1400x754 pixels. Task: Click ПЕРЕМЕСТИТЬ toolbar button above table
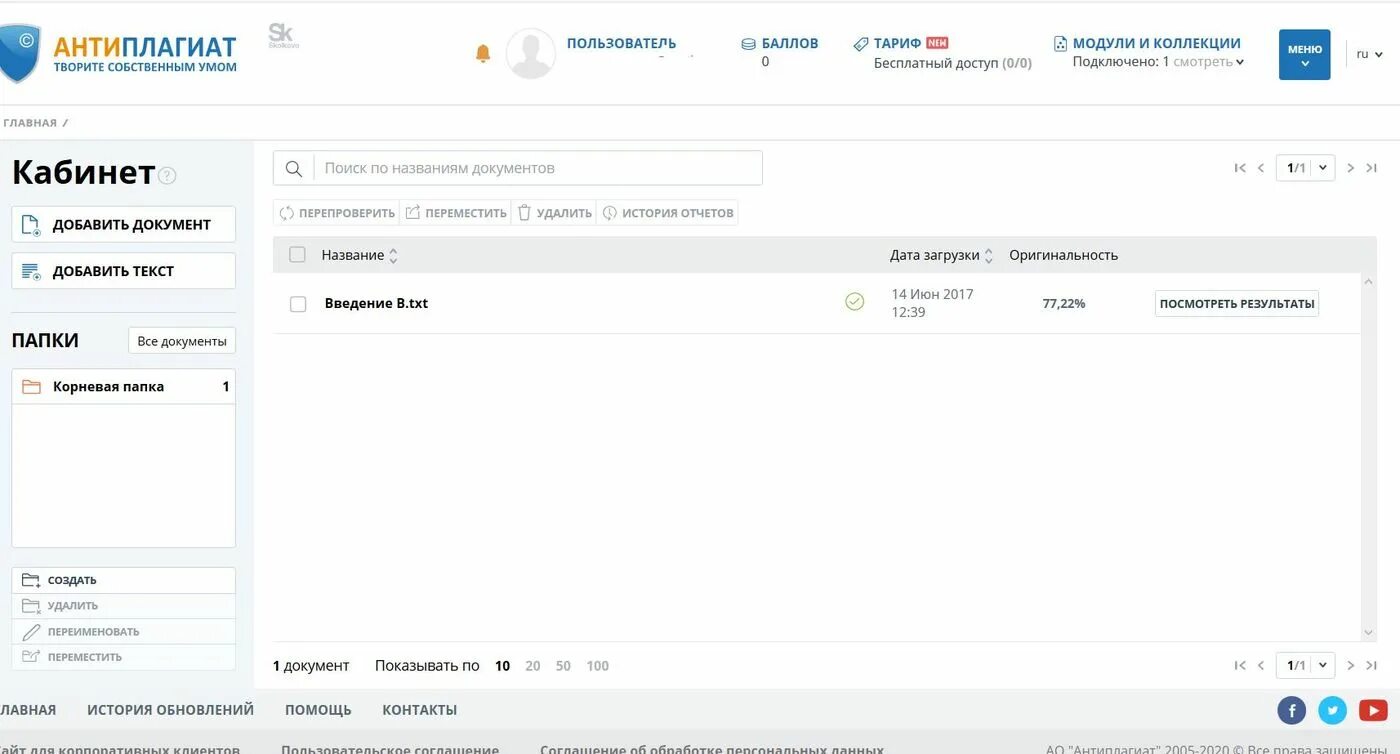click(455, 213)
